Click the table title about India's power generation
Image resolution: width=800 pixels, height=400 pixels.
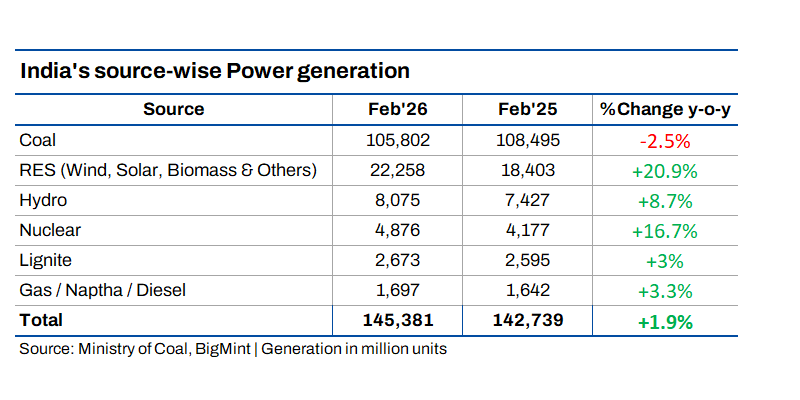(x=215, y=71)
